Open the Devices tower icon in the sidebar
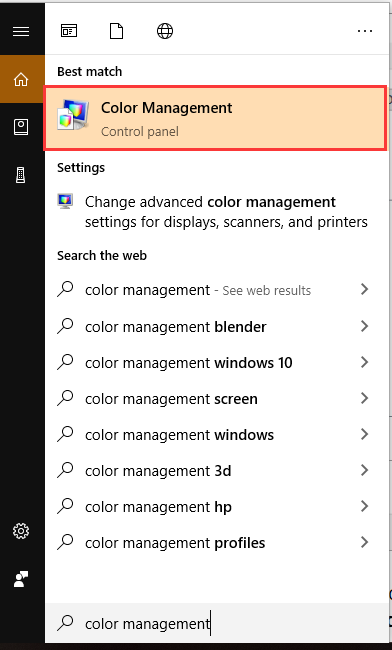This screenshot has height=650, width=392. 20,175
